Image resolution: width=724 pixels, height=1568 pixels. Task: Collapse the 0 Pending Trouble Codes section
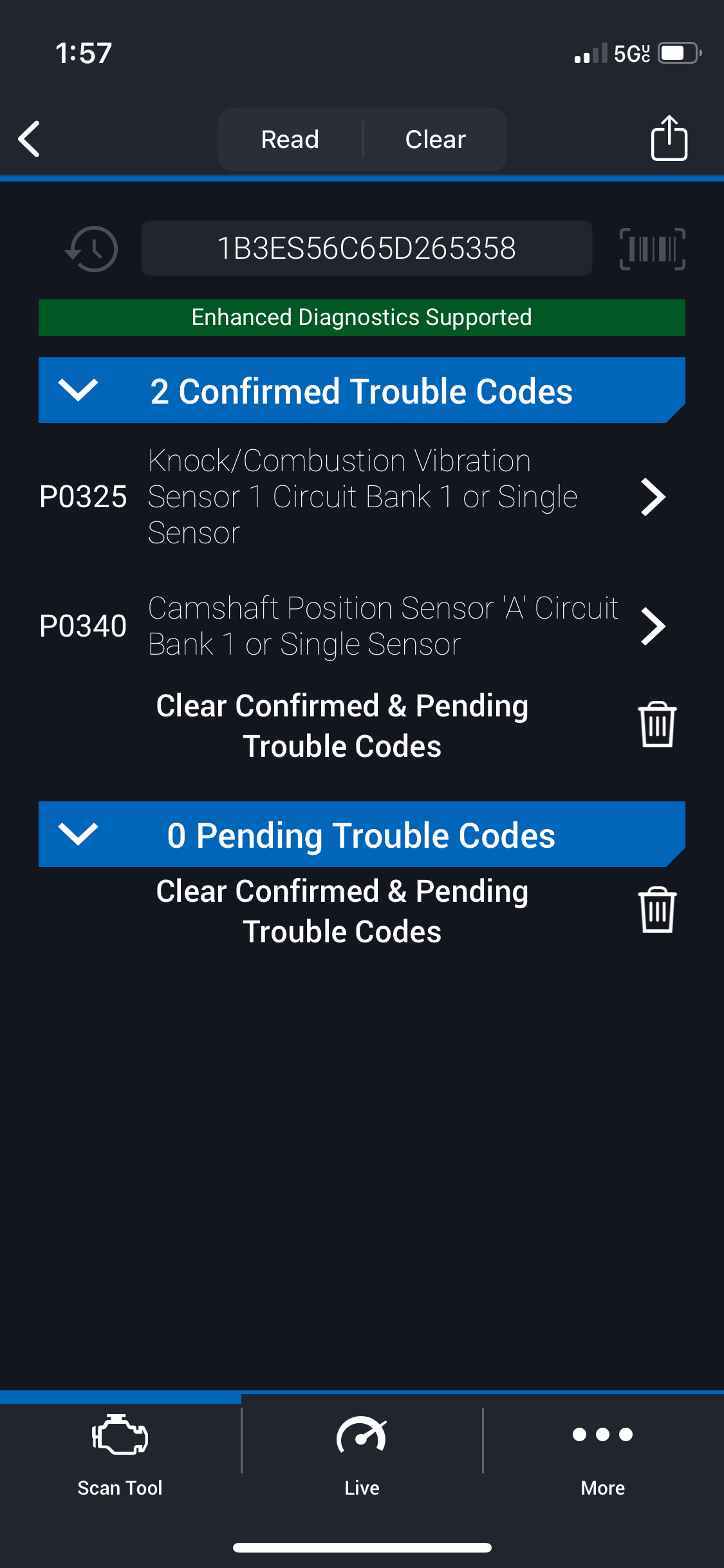(x=78, y=834)
